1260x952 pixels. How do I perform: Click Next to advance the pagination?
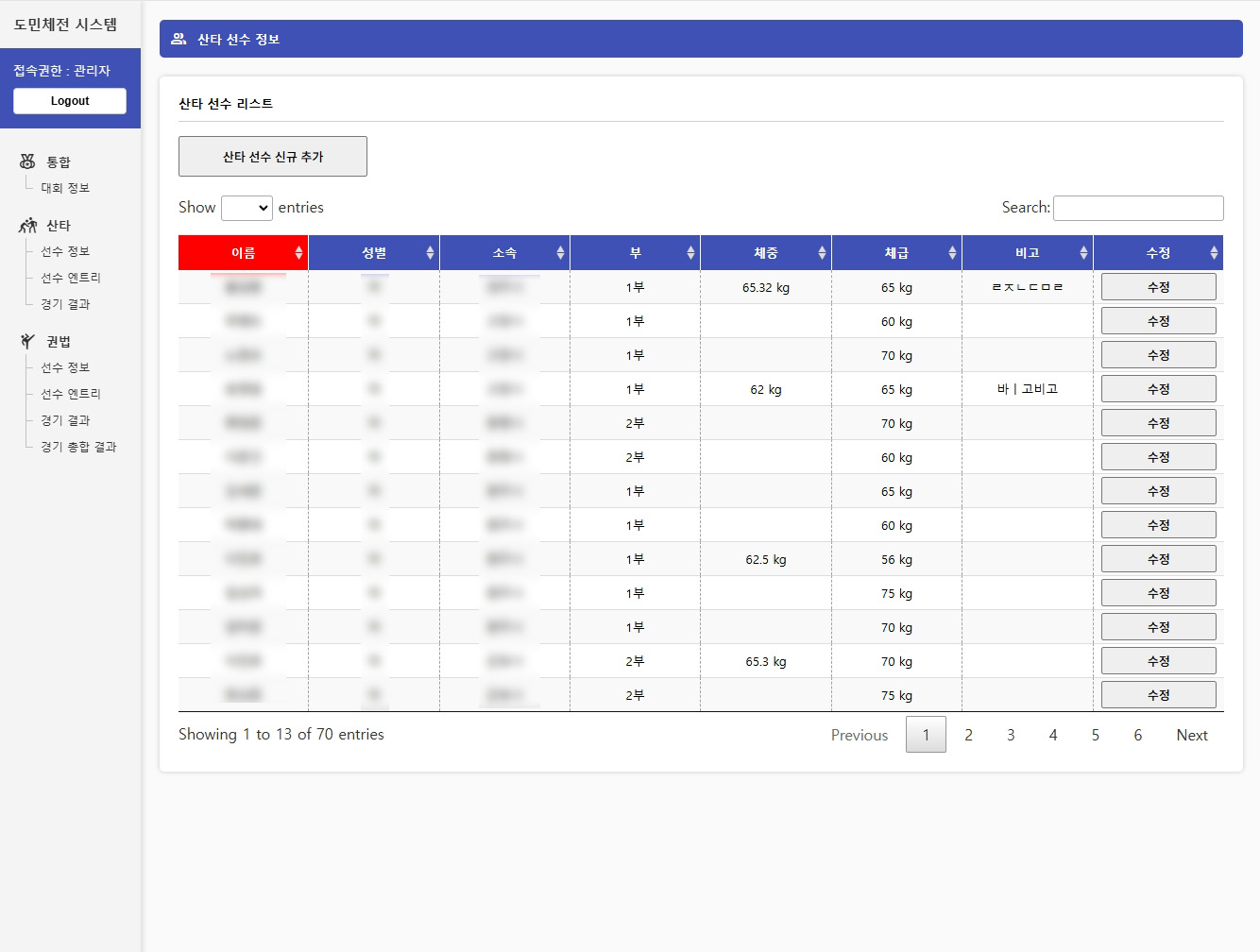coord(1191,735)
